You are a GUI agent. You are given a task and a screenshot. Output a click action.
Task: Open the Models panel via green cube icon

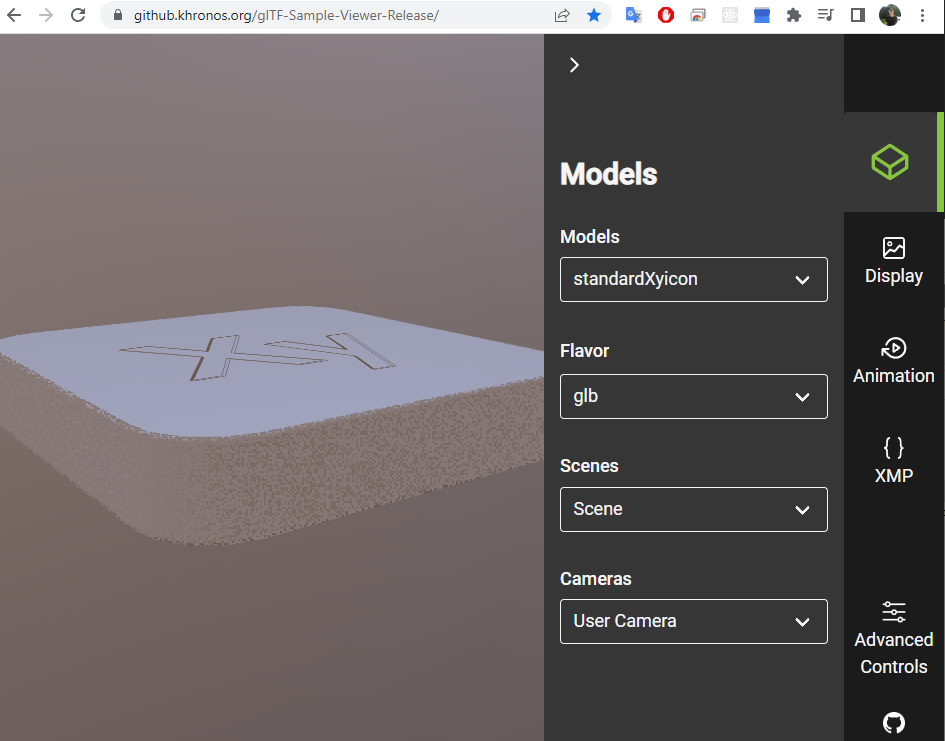(x=893, y=161)
